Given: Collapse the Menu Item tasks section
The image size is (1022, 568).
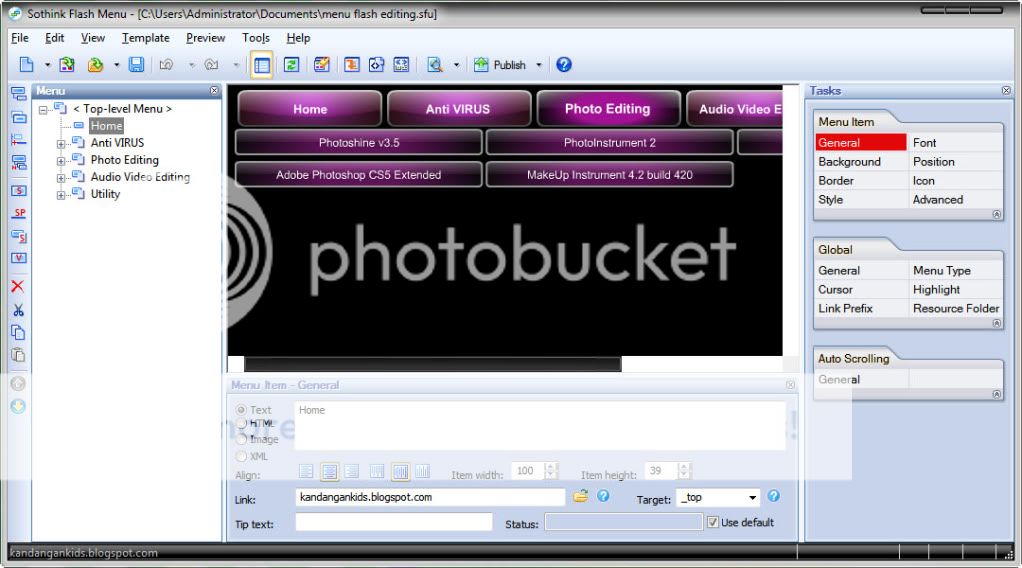Looking at the screenshot, I should pyautogui.click(x=997, y=215).
